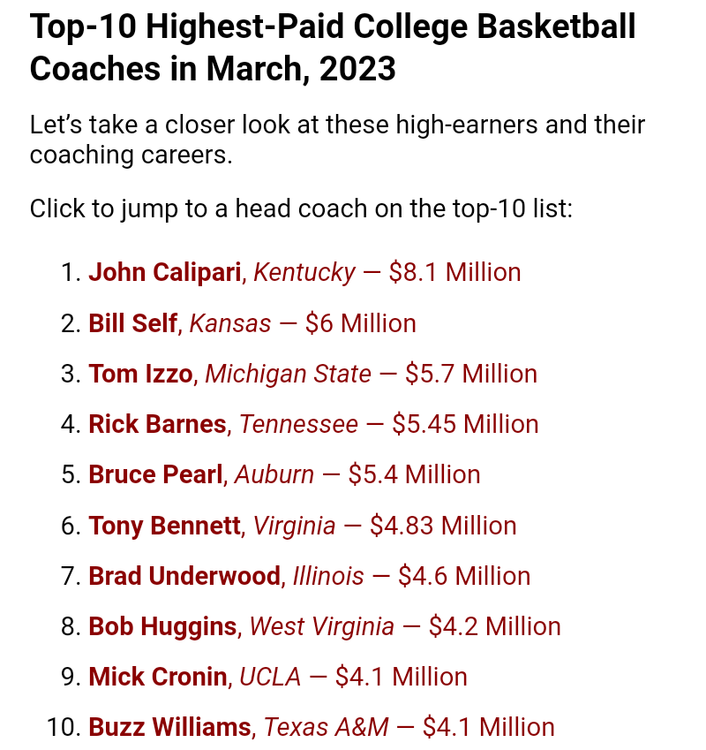Viewport: 706px width, 750px height.
Task: Click the "Let's take a closer look" paragraph
Action: pos(337,140)
